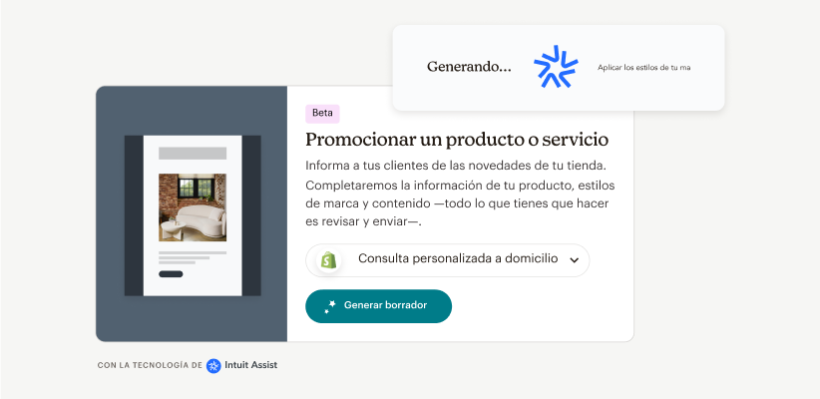The width and height of the screenshot is (820, 399).
Task: Click the sparkle icon in Generar borrador
Action: click(x=330, y=306)
